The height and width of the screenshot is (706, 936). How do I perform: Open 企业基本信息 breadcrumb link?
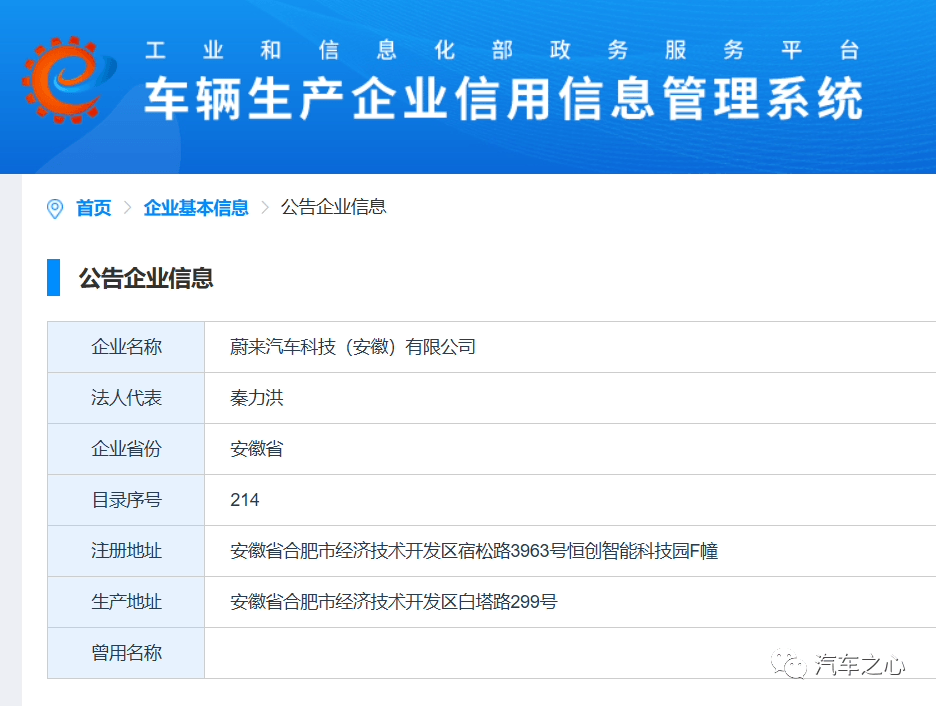coord(196,208)
